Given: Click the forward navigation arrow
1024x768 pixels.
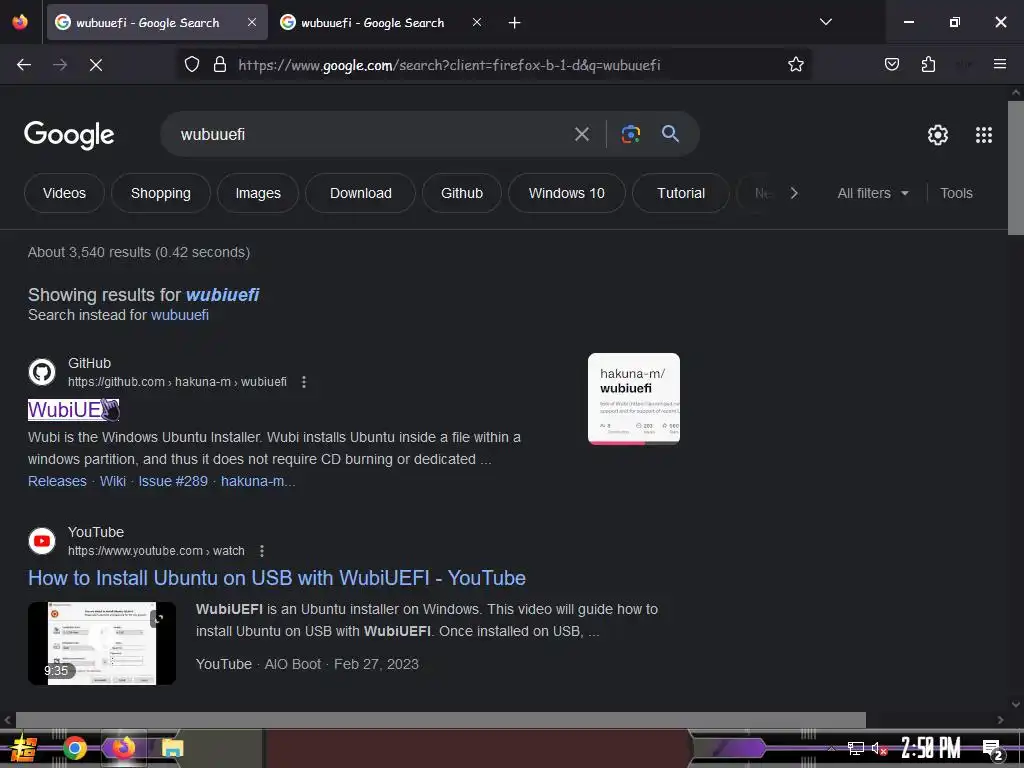Looking at the screenshot, I should pyautogui.click(x=60, y=65).
